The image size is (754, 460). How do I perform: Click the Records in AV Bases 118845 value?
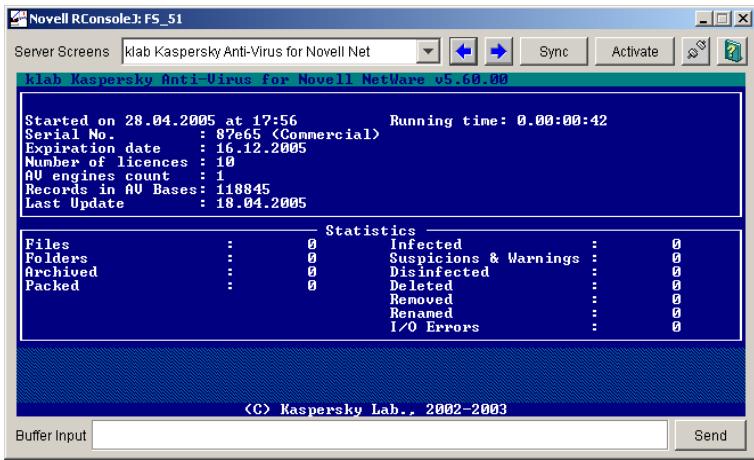(243, 189)
